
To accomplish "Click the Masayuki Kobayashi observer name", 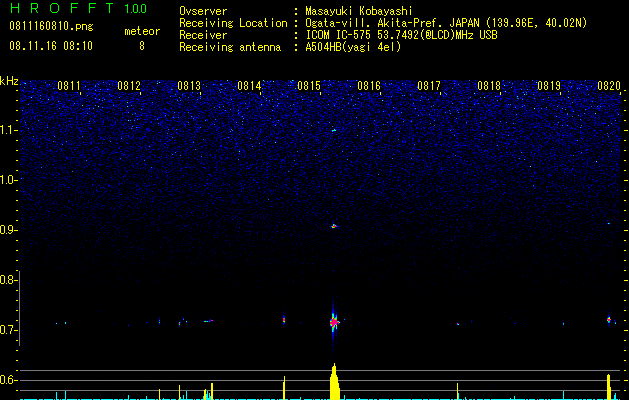I will tap(359, 11).
